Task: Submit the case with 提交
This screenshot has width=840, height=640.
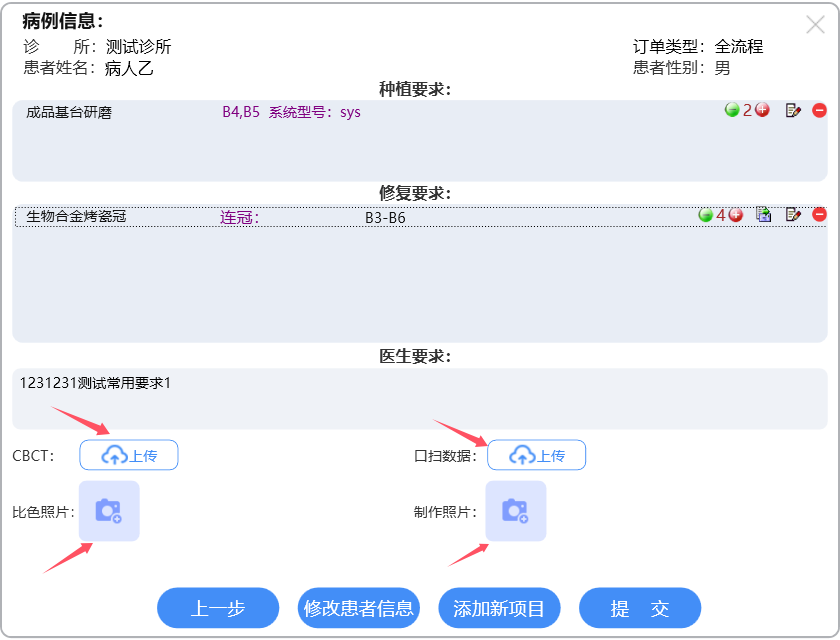Action: coord(640,608)
